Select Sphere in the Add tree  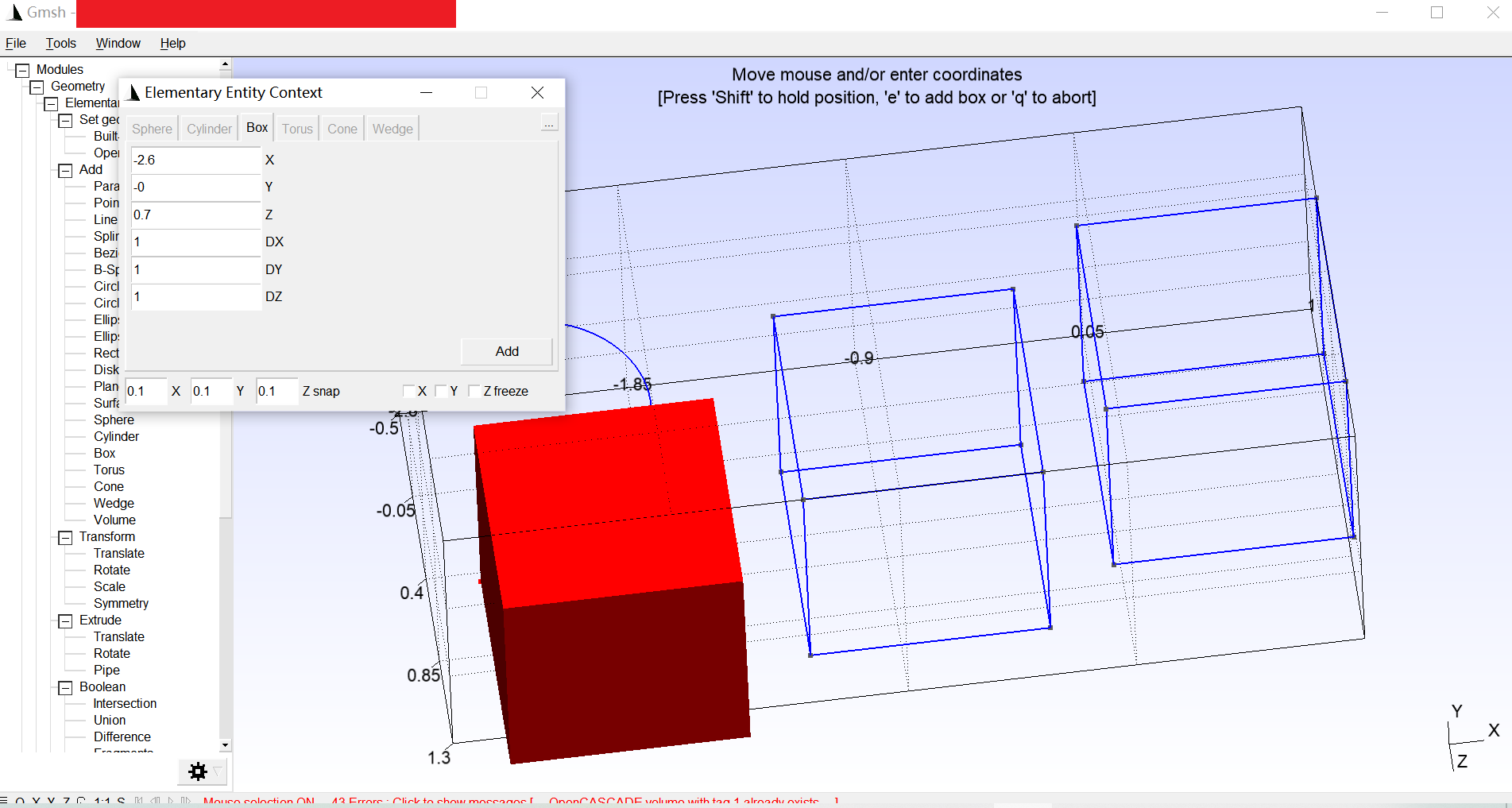(x=114, y=420)
